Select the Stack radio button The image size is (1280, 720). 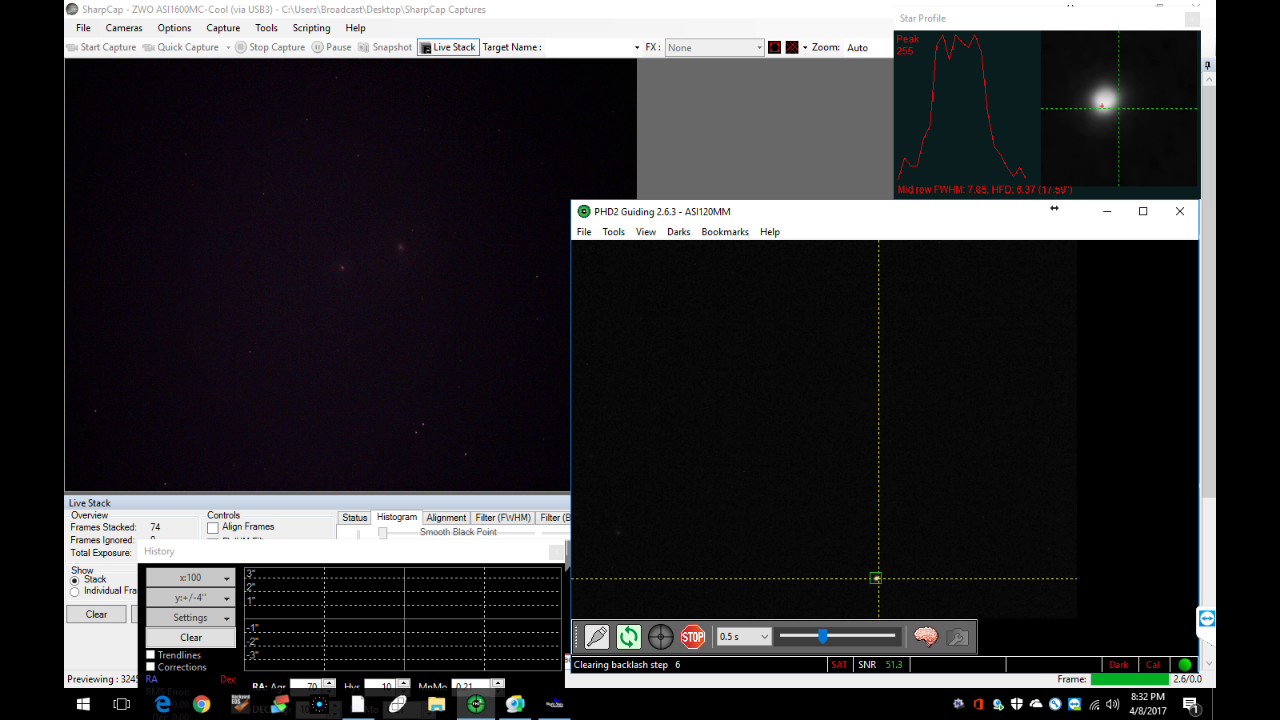[x=75, y=579]
